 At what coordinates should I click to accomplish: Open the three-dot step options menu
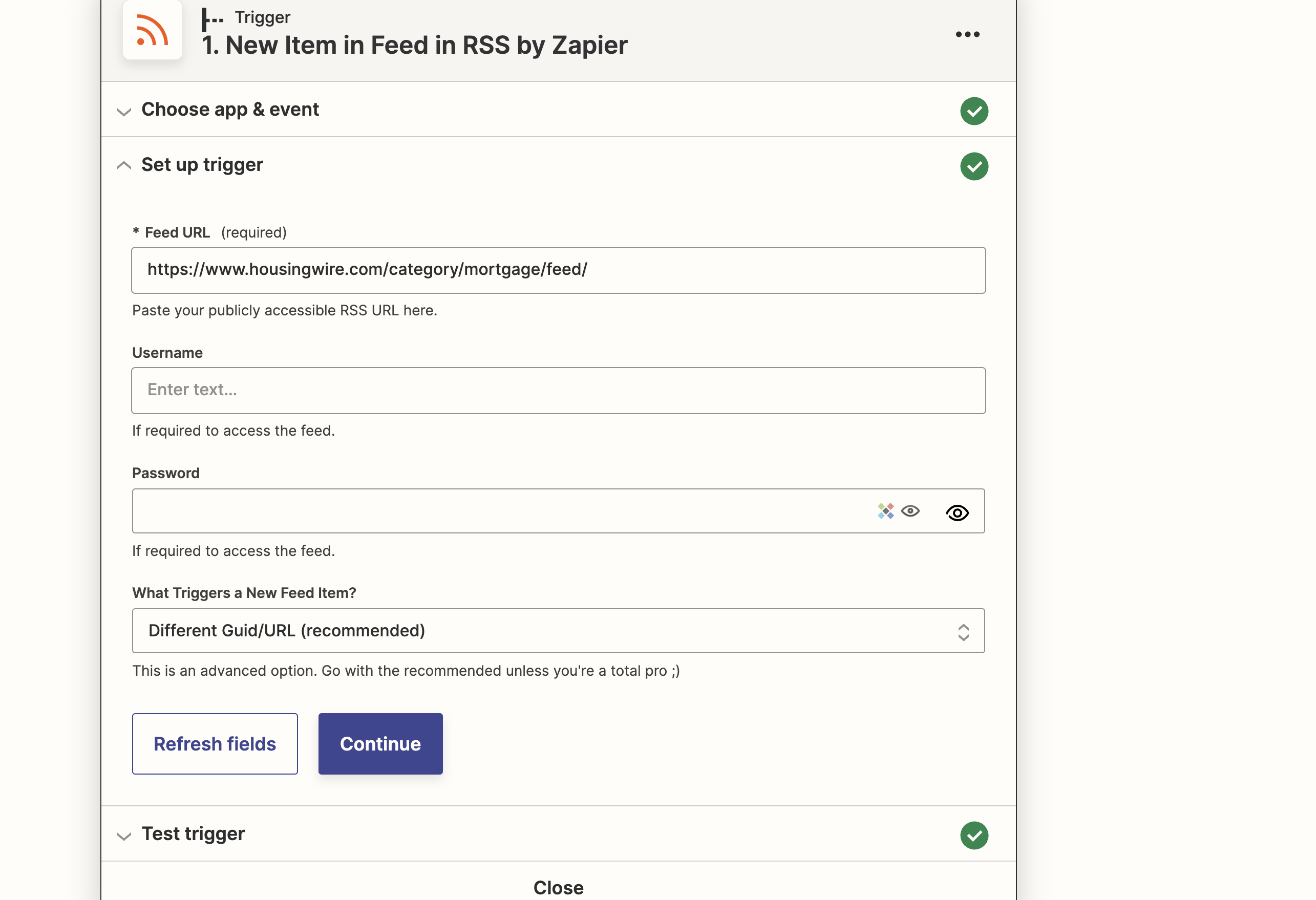(967, 34)
